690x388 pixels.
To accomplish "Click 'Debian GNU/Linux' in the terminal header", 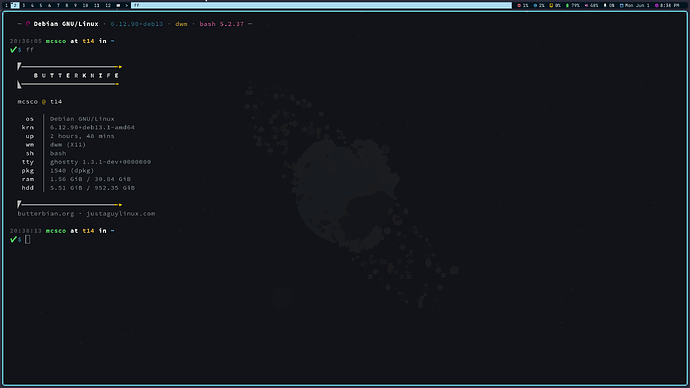I will (x=66, y=24).
